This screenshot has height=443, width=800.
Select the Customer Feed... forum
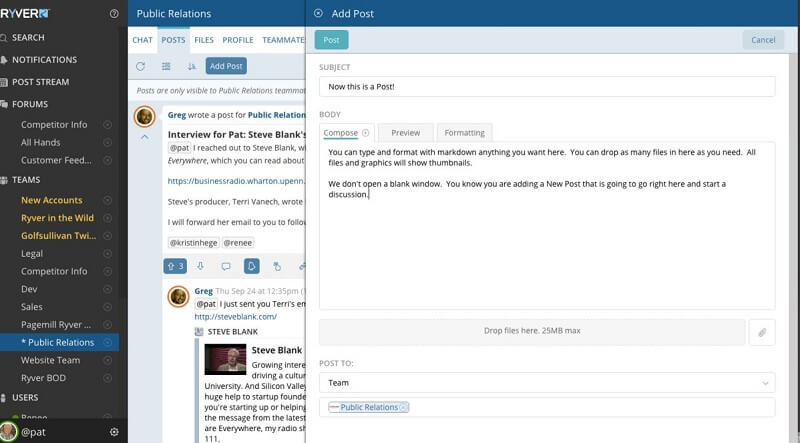pos(56,160)
